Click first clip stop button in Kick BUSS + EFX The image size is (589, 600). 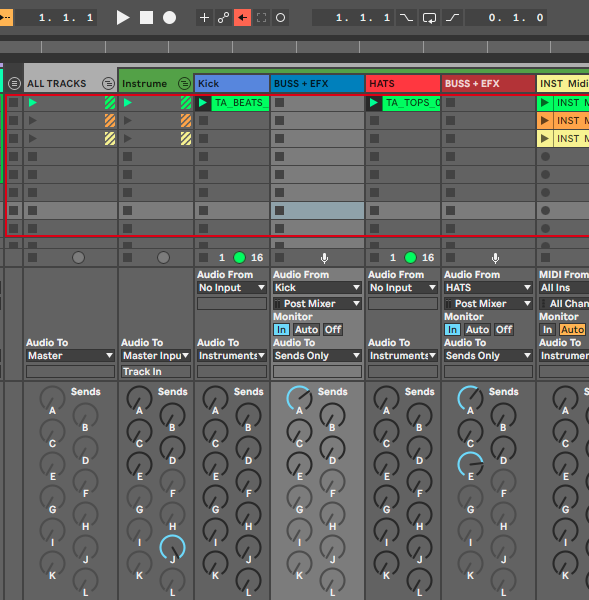pyautogui.click(x=279, y=103)
